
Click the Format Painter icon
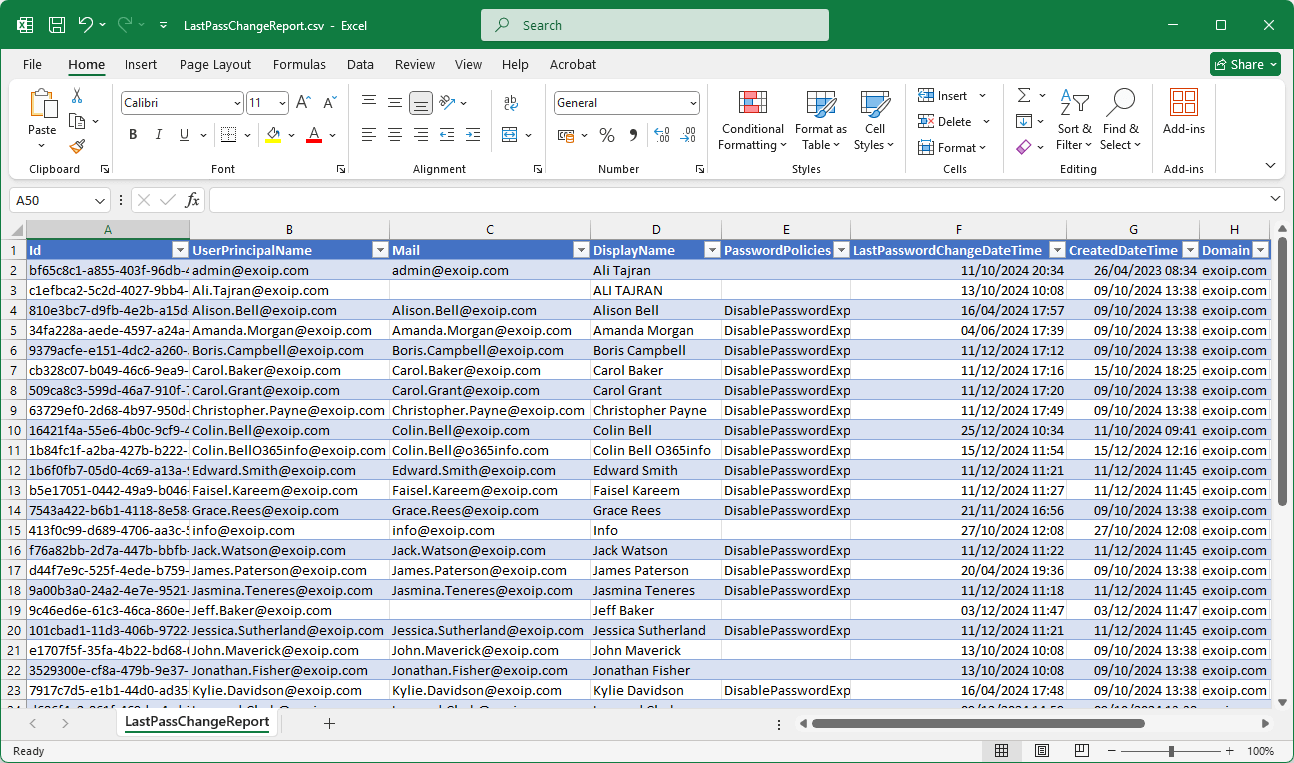(x=77, y=146)
